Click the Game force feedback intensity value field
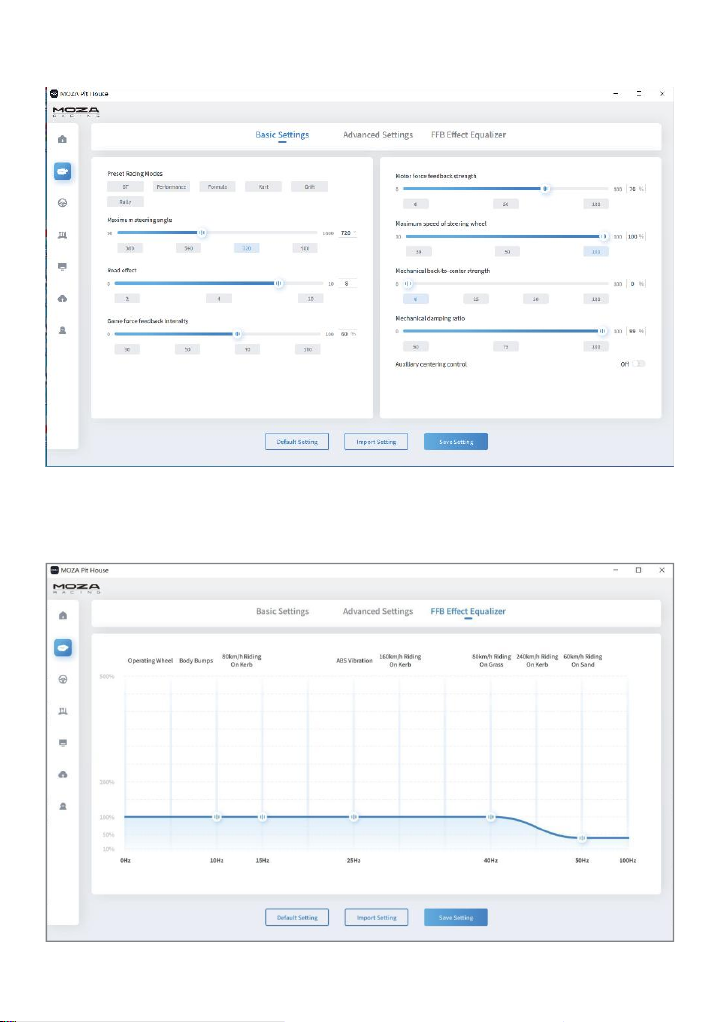The image size is (720, 1022). pos(347,334)
